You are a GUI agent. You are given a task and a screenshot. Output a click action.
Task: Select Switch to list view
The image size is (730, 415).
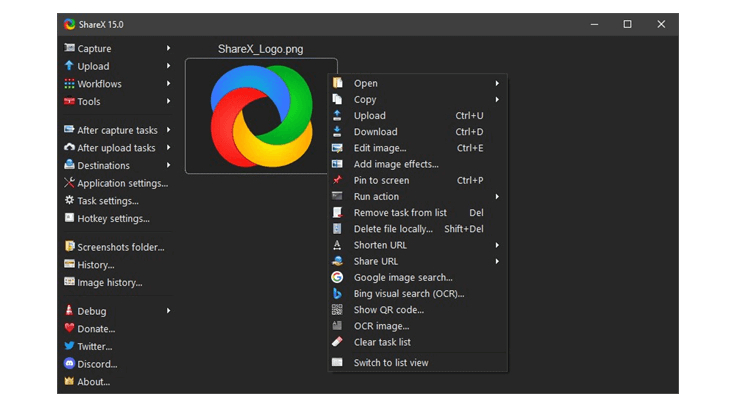(418, 362)
